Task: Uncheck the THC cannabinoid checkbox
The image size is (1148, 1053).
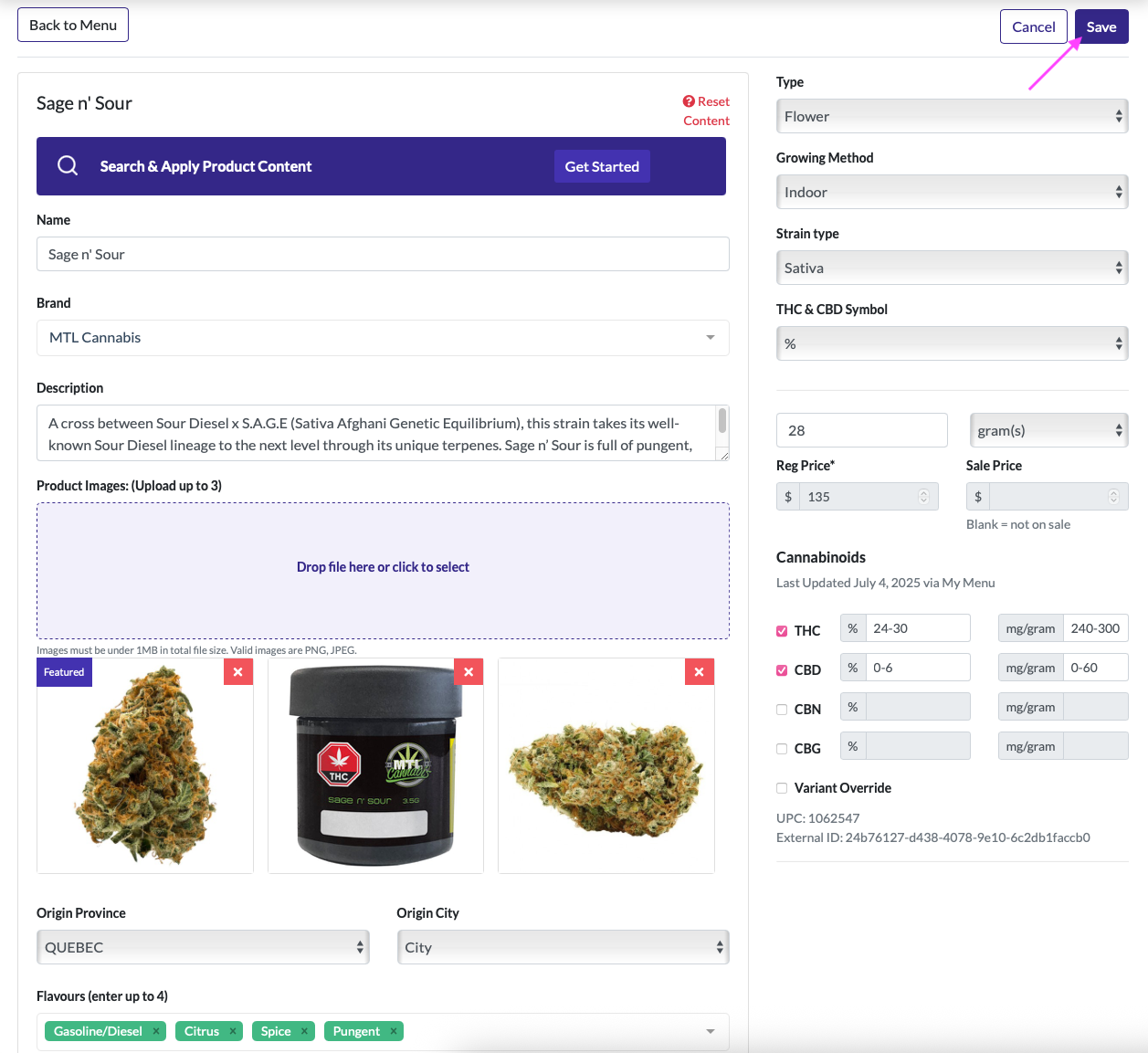Action: (x=782, y=631)
